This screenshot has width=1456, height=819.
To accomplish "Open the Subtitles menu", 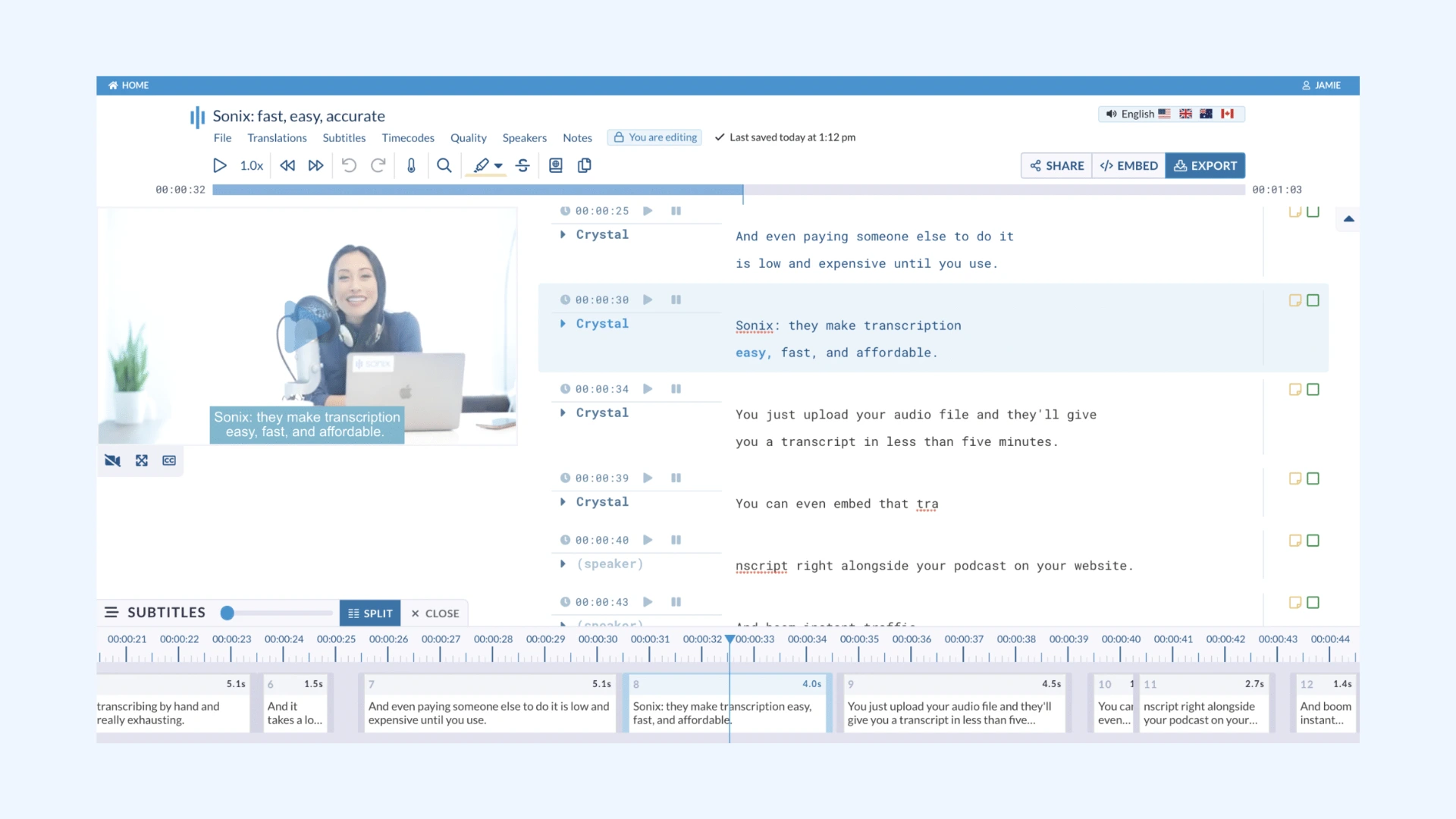I will 344,137.
